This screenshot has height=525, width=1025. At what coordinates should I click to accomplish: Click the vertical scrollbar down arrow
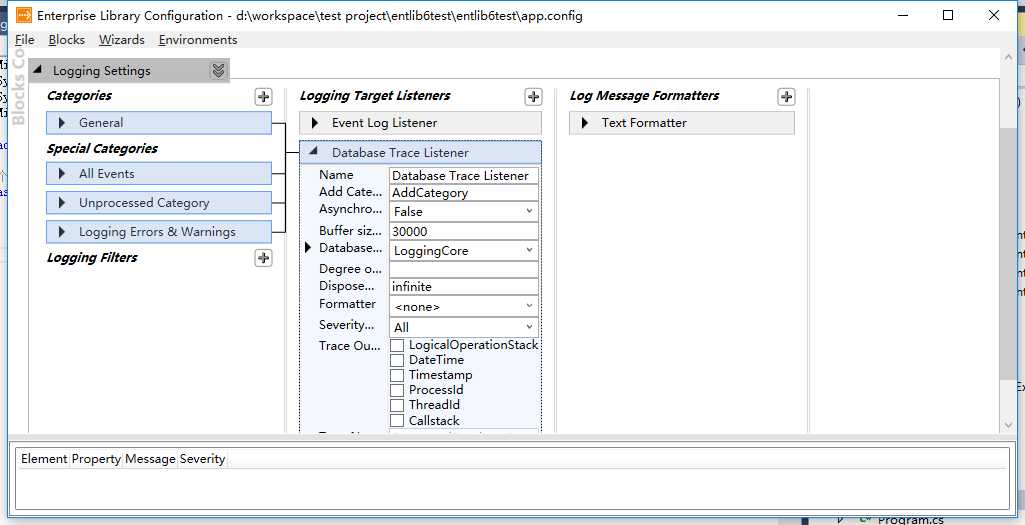pos(1007,425)
